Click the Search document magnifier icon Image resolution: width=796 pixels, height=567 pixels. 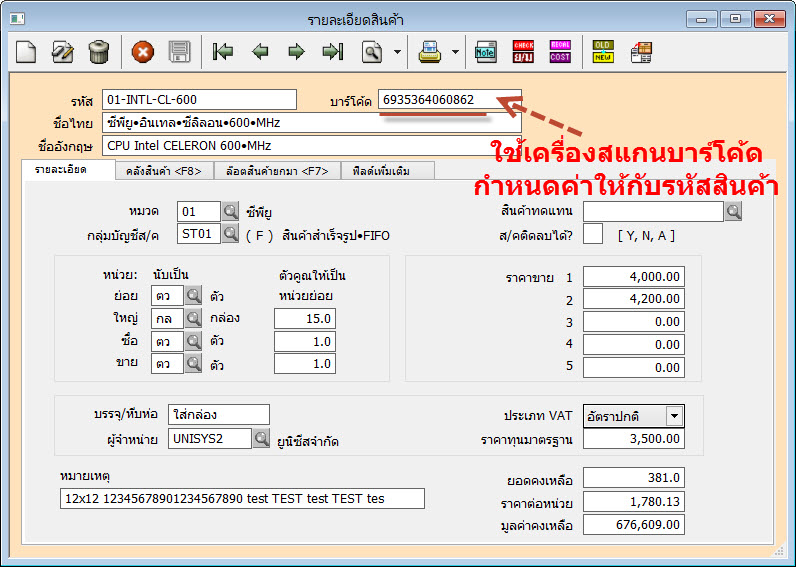372,52
